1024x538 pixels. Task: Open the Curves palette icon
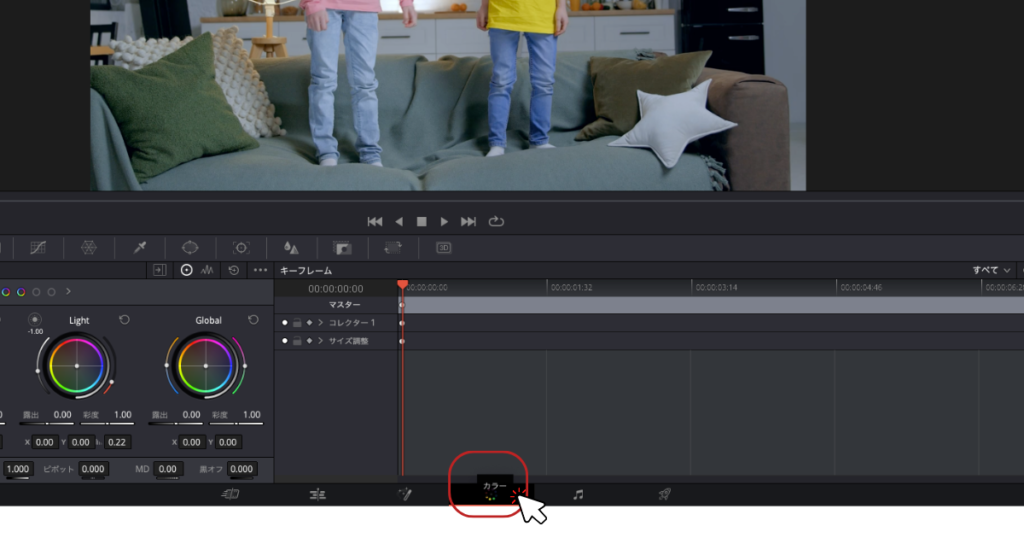(x=39, y=247)
